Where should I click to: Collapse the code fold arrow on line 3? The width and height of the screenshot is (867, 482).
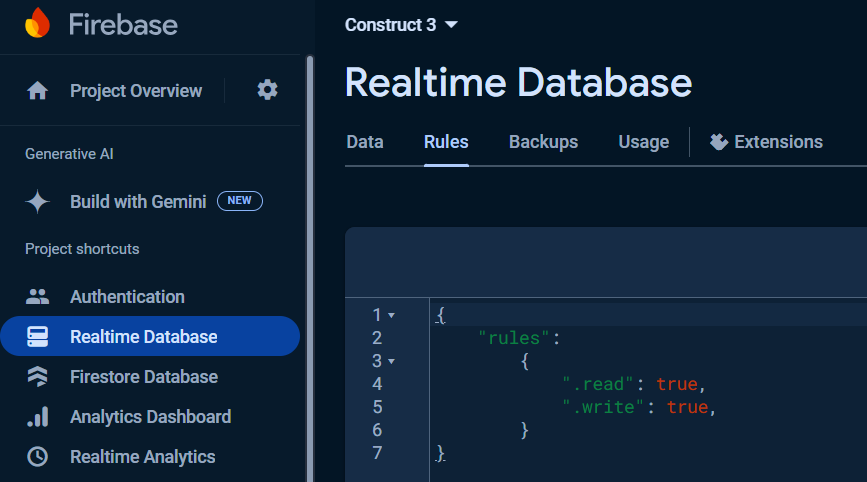click(391, 361)
